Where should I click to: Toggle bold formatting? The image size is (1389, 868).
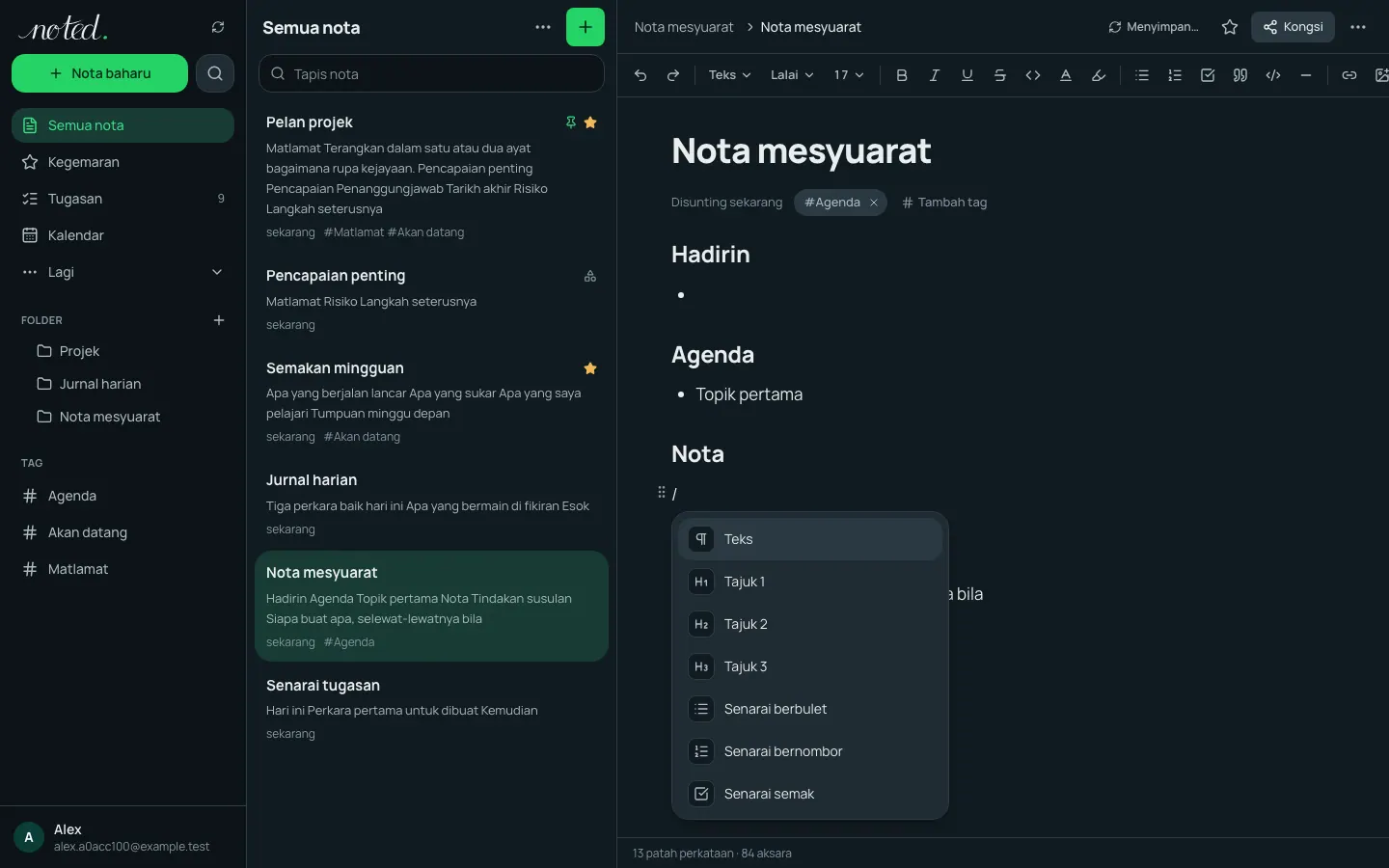[902, 75]
